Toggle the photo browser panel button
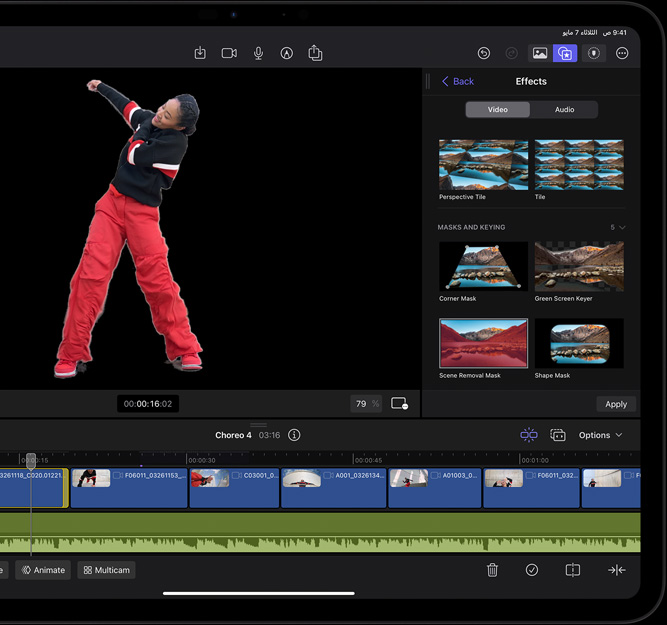 539,53
